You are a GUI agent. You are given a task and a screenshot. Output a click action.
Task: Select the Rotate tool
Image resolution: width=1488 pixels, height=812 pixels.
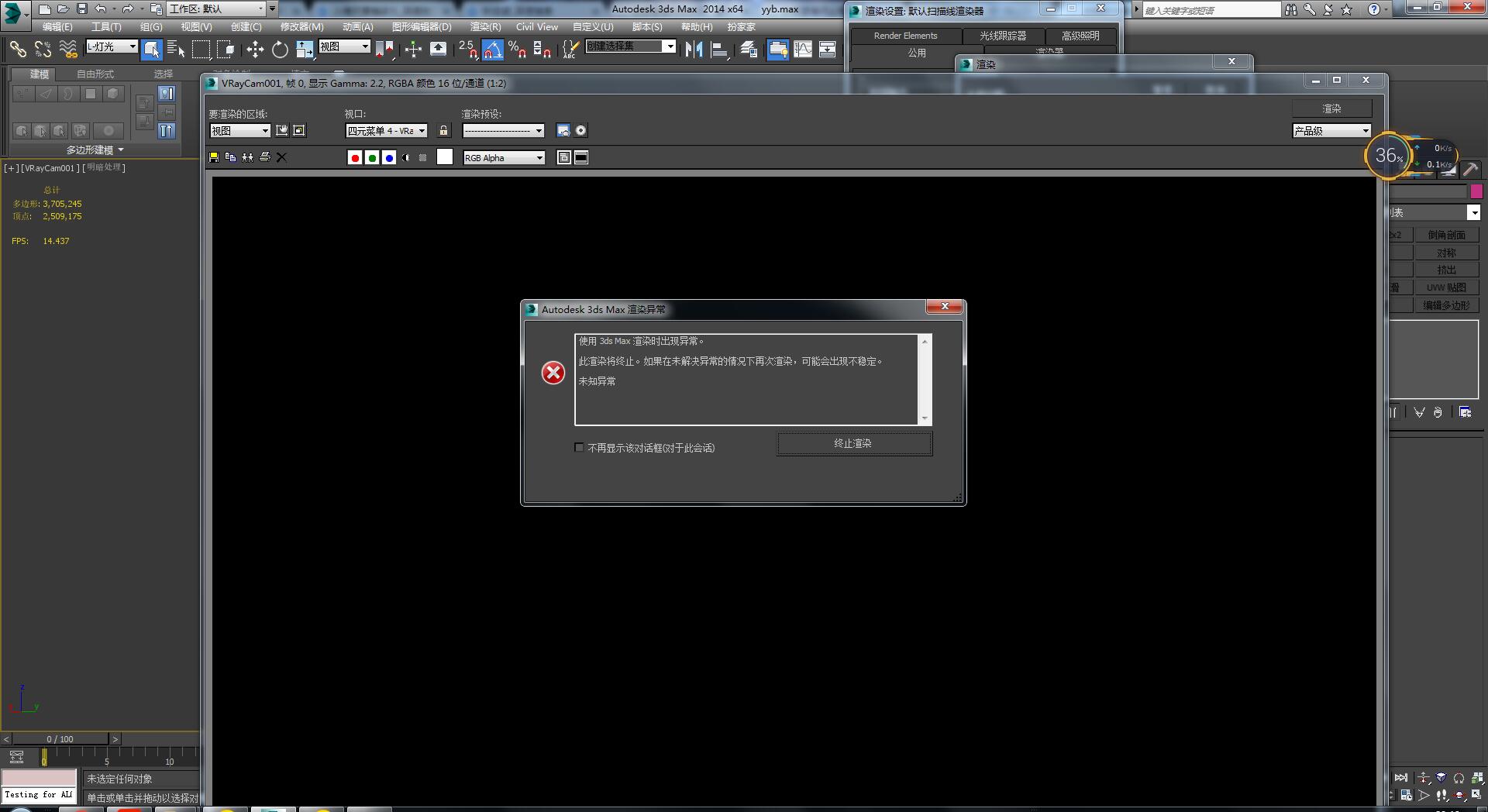(280, 50)
